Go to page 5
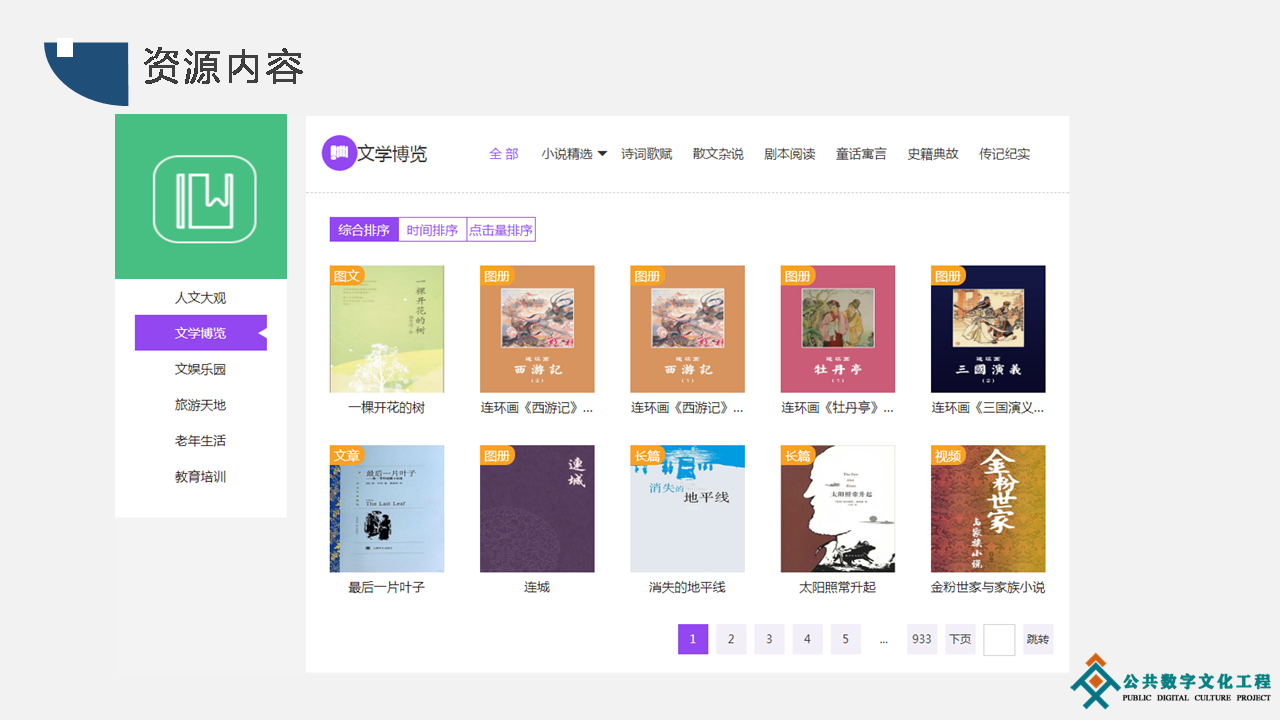 [x=845, y=639]
